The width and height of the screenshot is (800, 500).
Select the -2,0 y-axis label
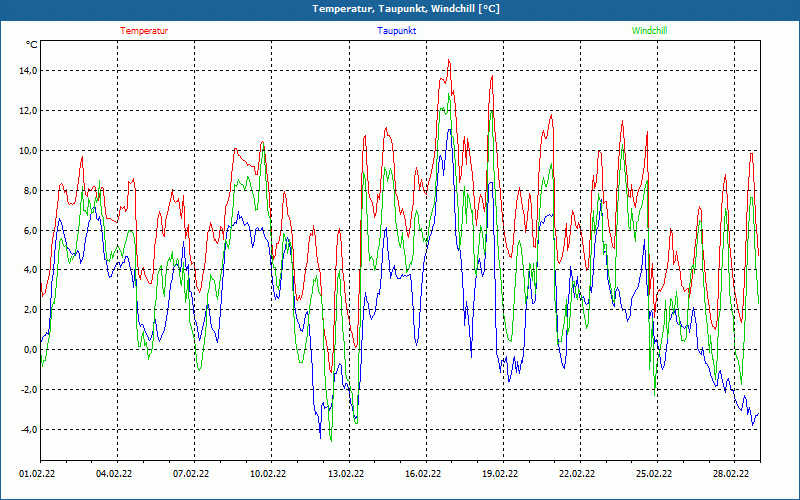[x=27, y=390]
